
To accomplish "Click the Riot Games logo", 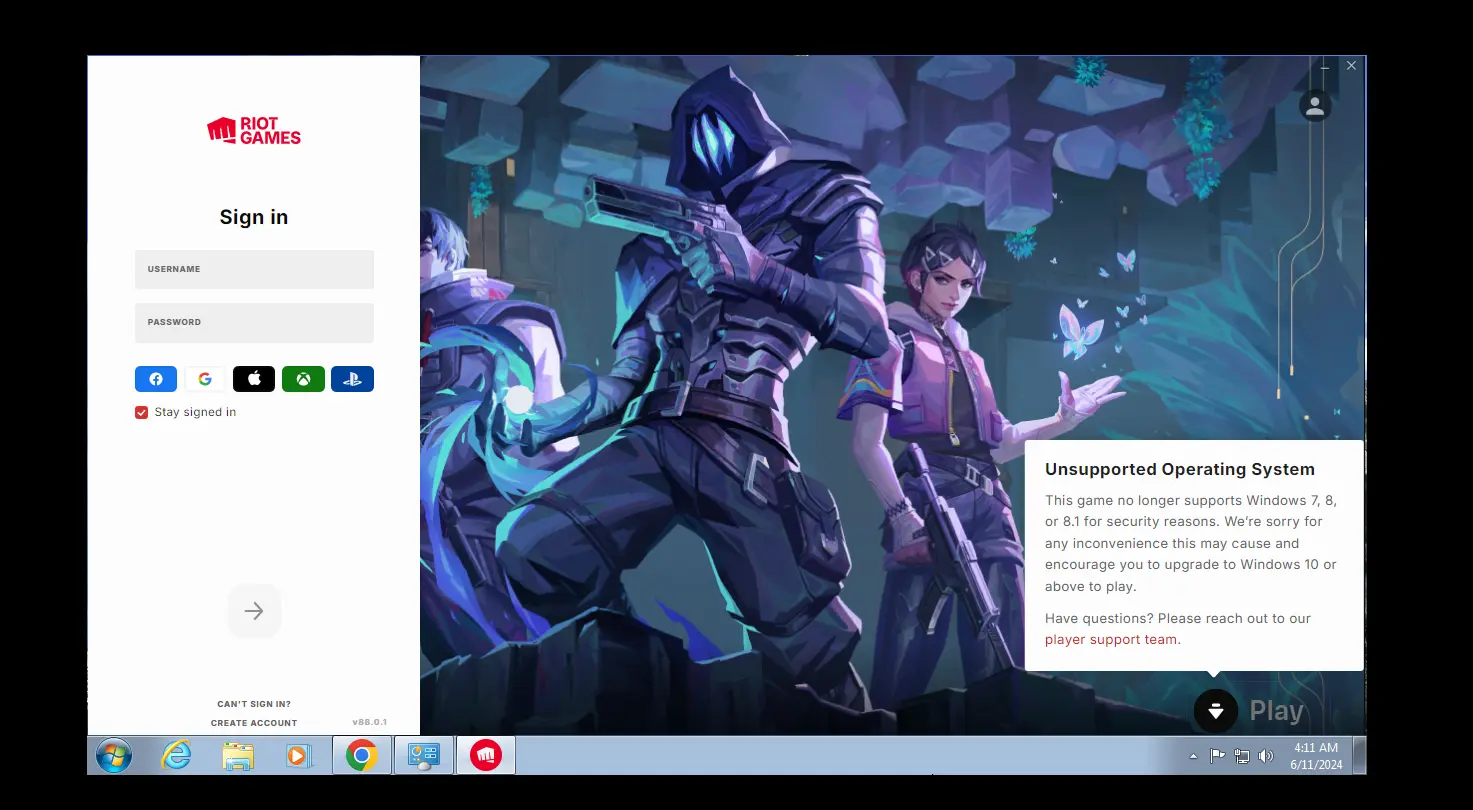I will coord(254,131).
